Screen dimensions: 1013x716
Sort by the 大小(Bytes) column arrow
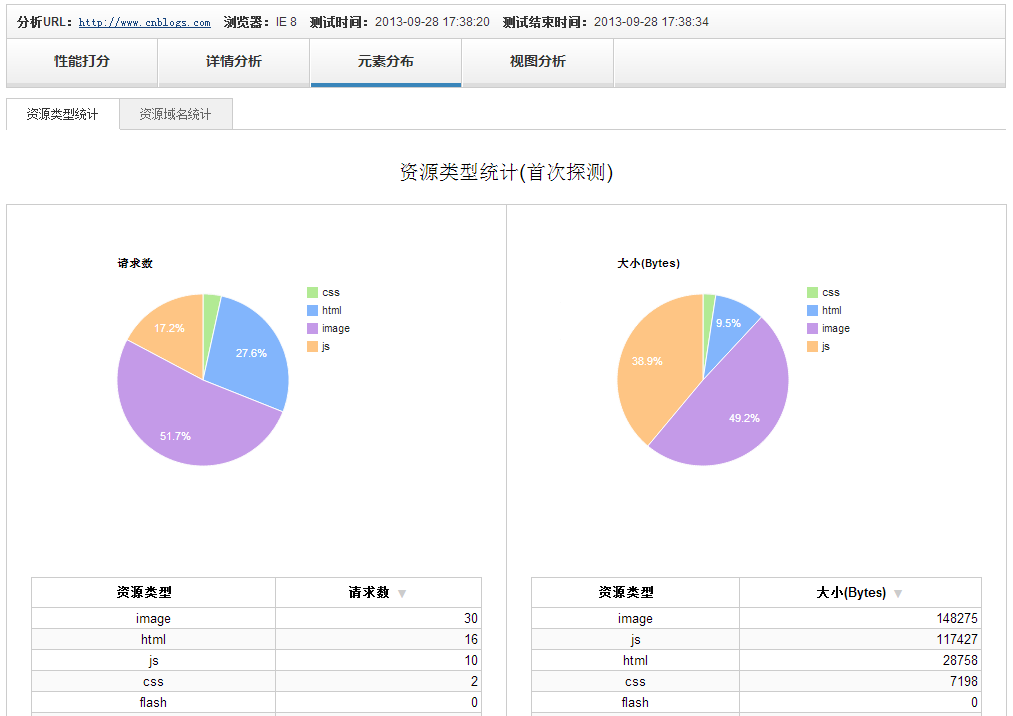(x=898, y=593)
